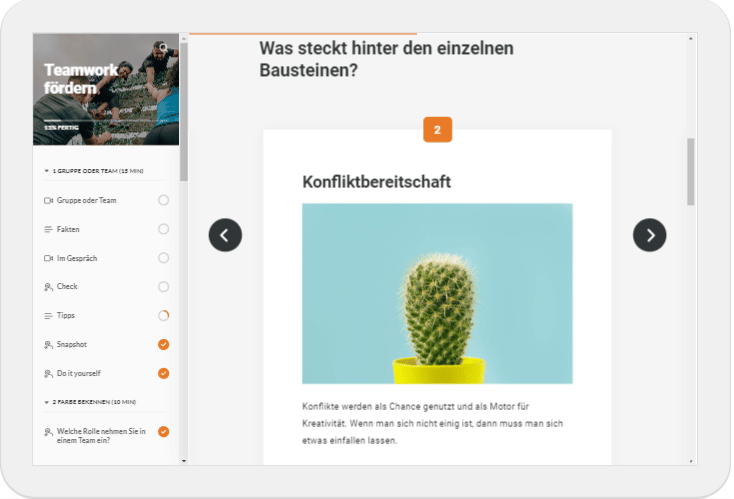Toggle completion circle for Fakten
The image size is (734, 499).
(163, 229)
